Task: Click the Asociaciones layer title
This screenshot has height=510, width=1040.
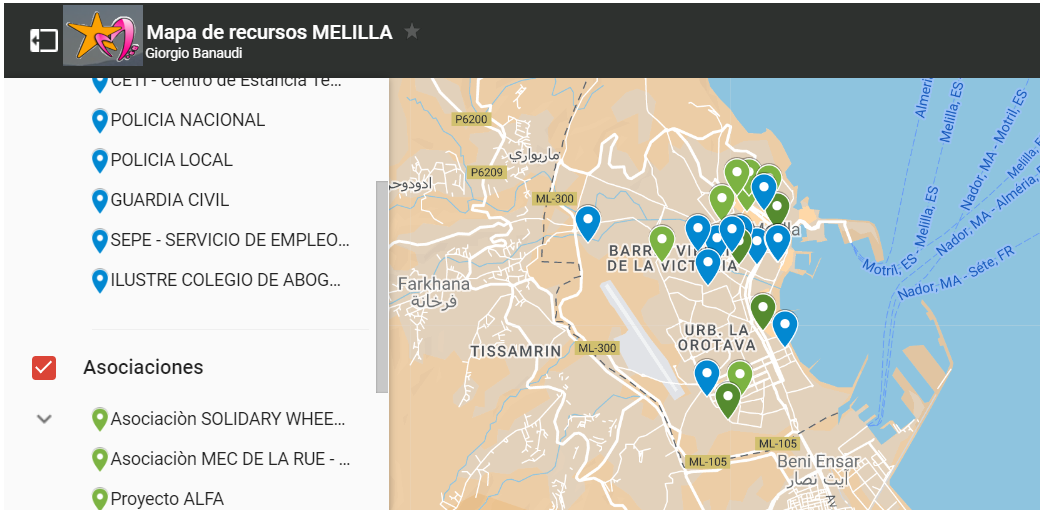Action: tap(143, 367)
